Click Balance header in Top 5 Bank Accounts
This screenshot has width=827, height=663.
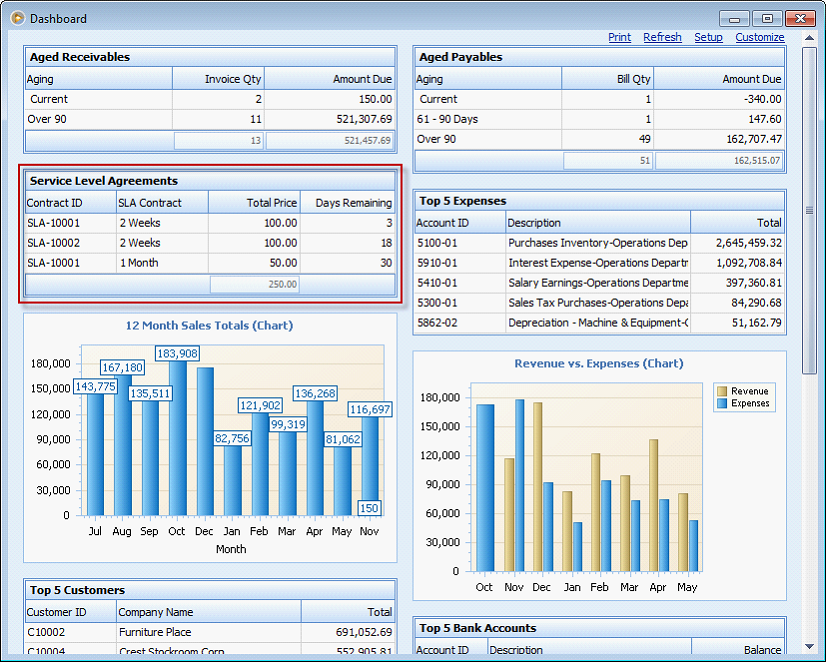pyautogui.click(x=738, y=650)
